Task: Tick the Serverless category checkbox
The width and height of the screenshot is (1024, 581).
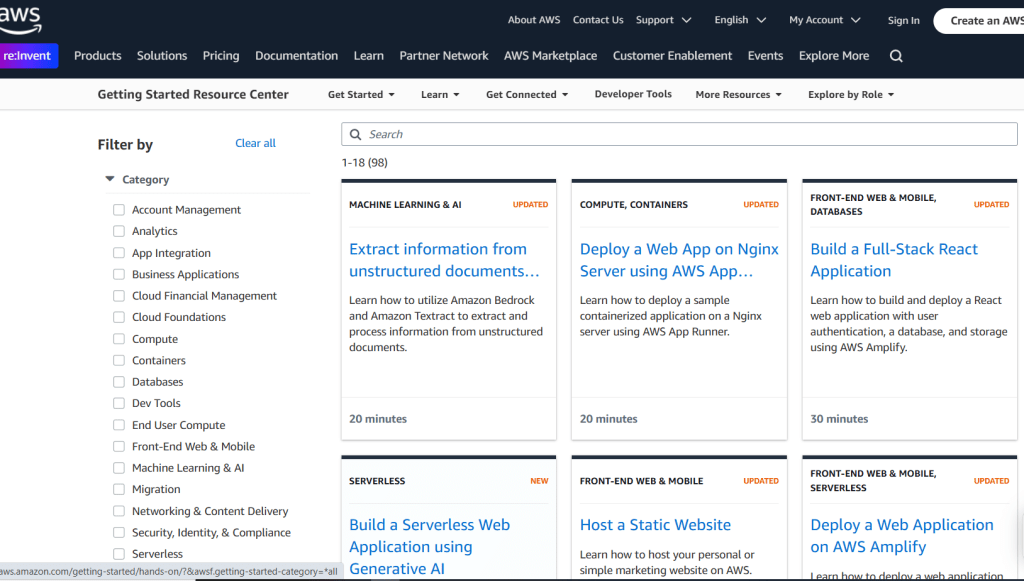Action: 119,554
